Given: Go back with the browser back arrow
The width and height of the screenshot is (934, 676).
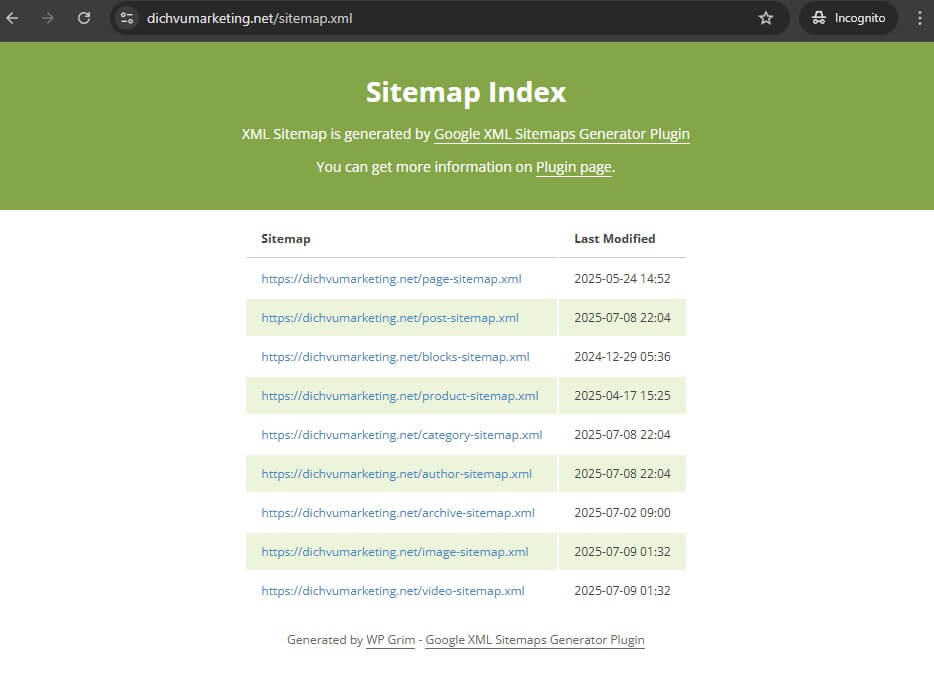Looking at the screenshot, I should click(x=13, y=18).
